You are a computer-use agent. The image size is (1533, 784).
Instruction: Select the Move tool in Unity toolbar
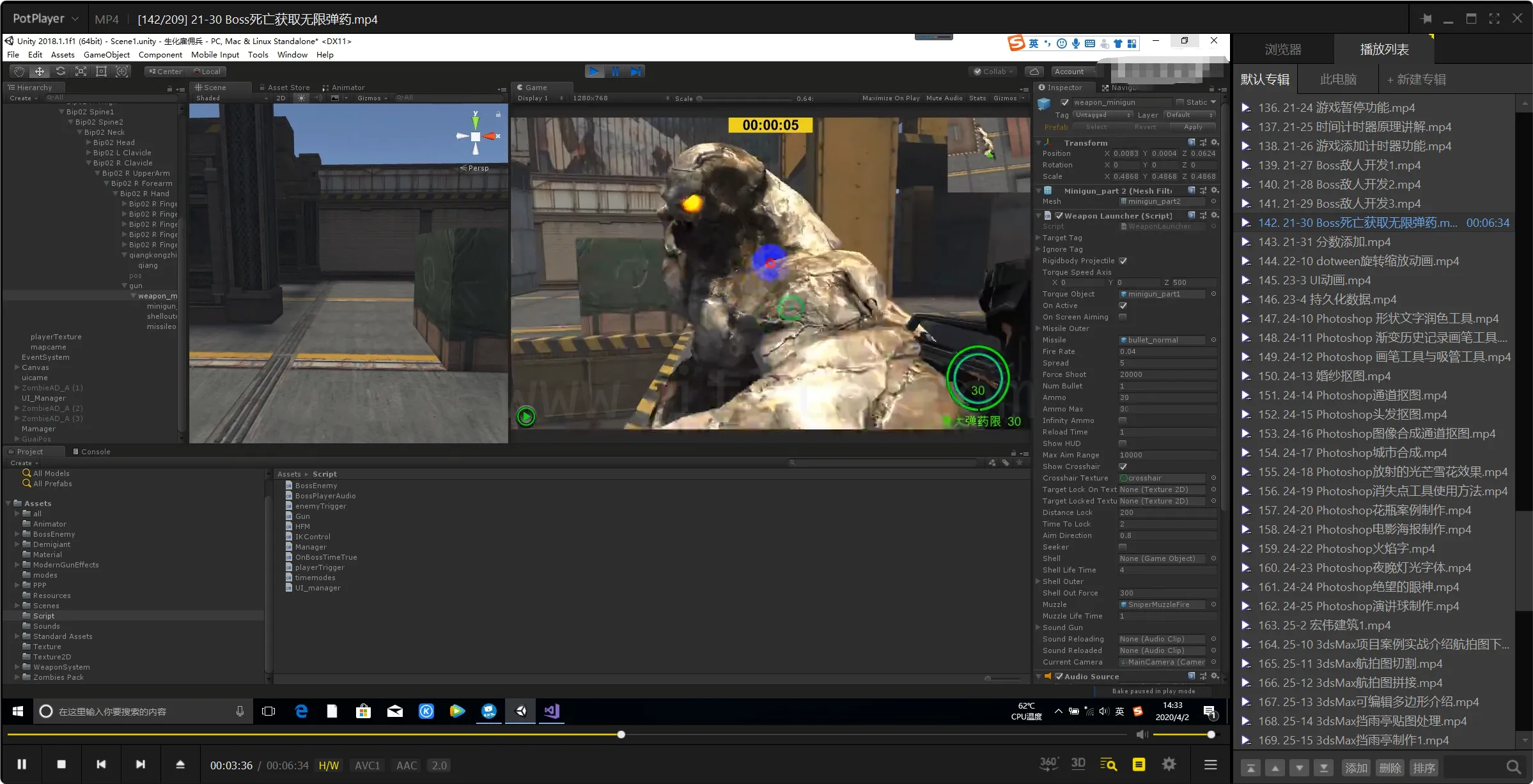click(40, 72)
